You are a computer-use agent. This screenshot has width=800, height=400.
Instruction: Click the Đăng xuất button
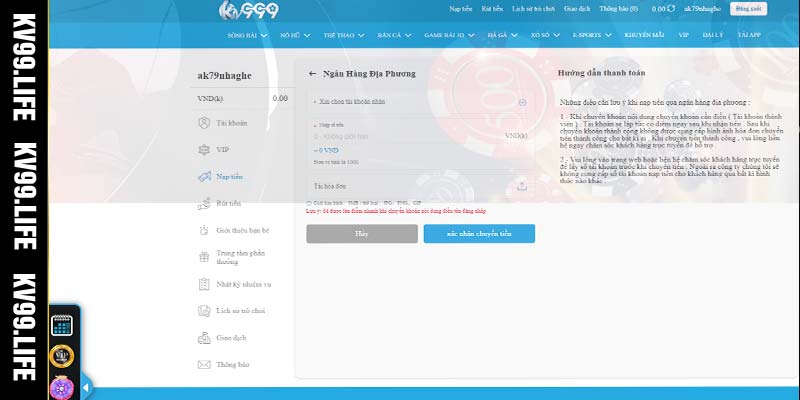[749, 9]
